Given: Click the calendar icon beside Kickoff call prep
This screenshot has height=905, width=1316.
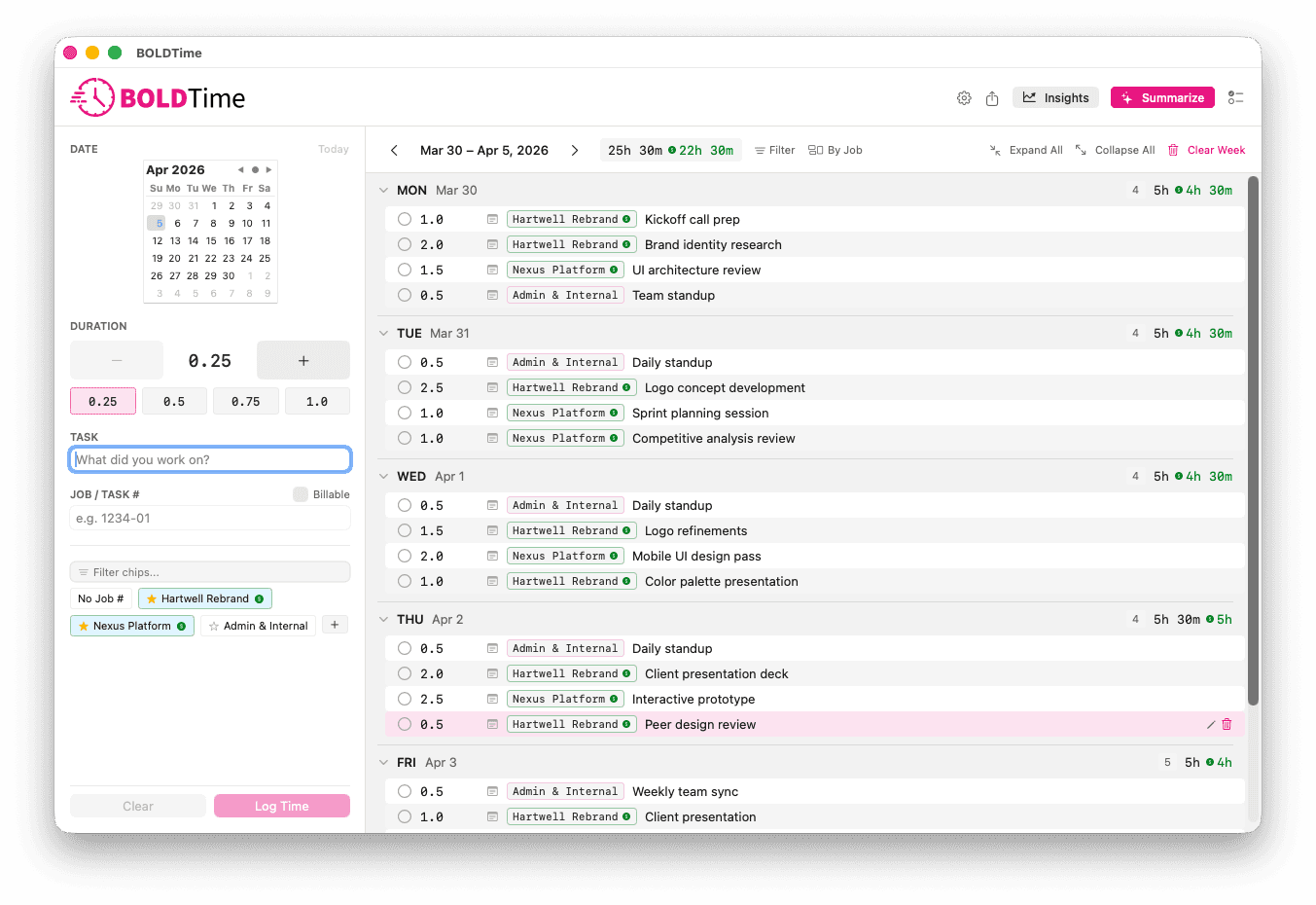Looking at the screenshot, I should [x=492, y=219].
